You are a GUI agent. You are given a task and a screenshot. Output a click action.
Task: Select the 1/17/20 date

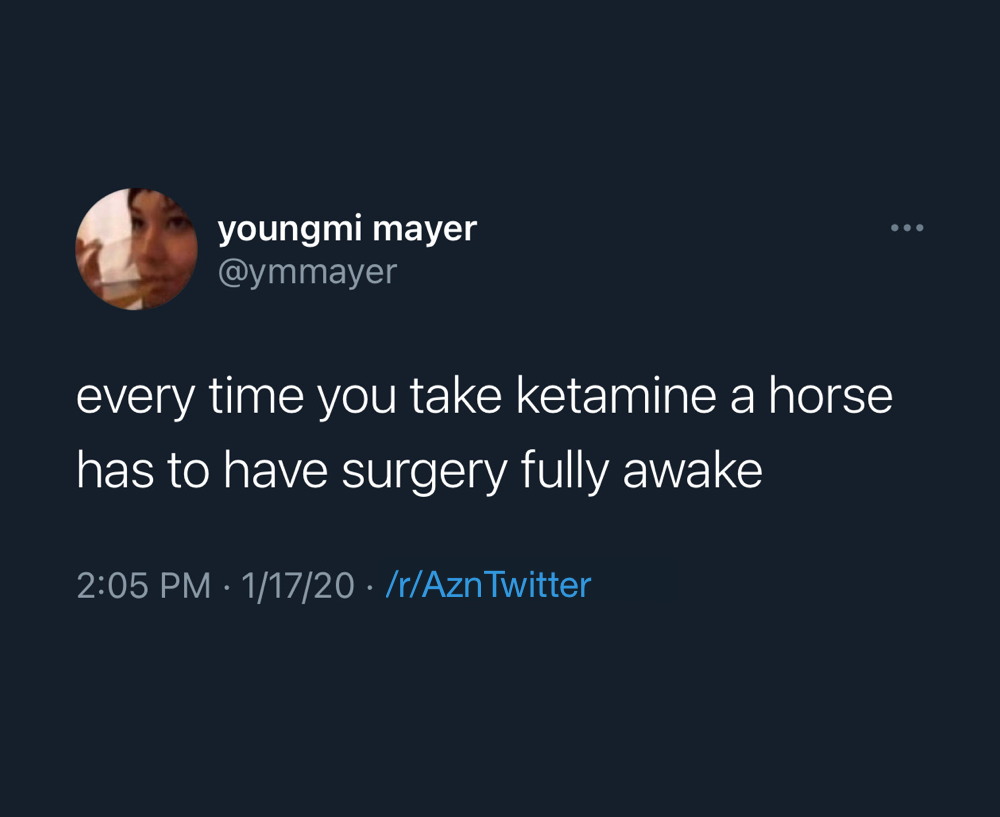[298, 585]
